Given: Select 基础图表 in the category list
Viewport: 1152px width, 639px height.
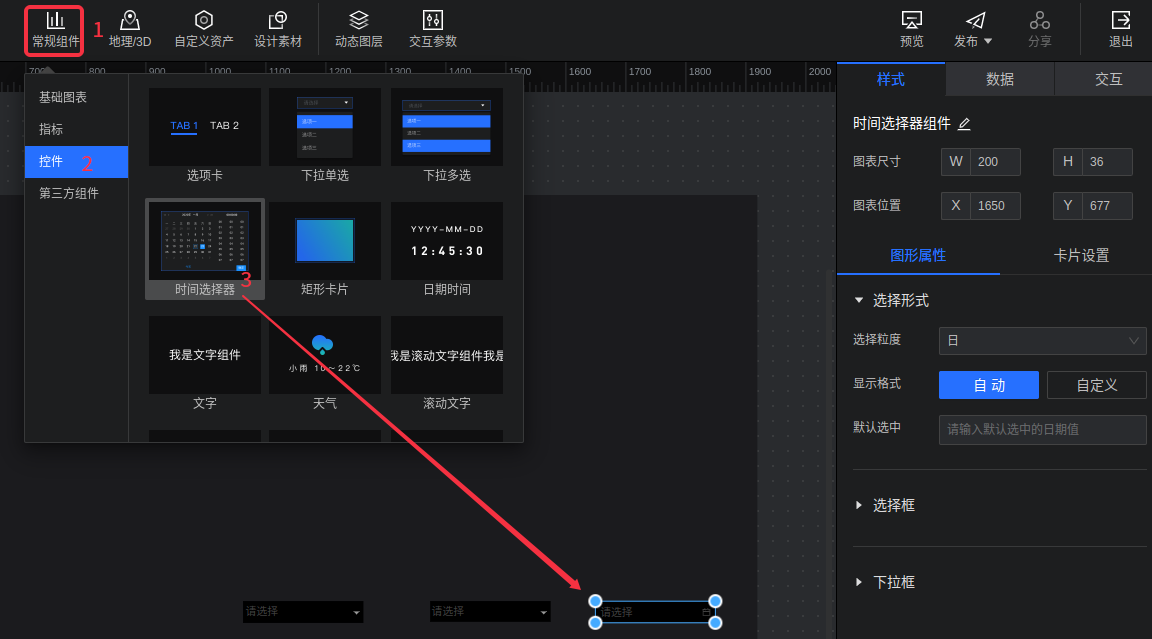Looking at the screenshot, I should [x=63, y=97].
